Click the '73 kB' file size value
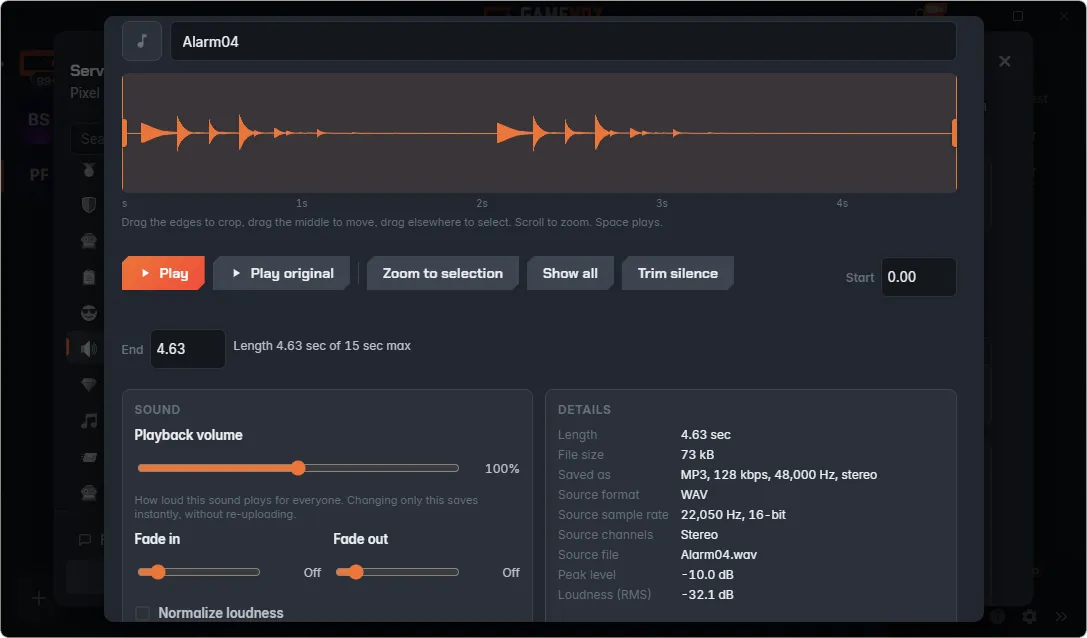Screen dimensions: 1087x638 (x=697, y=455)
